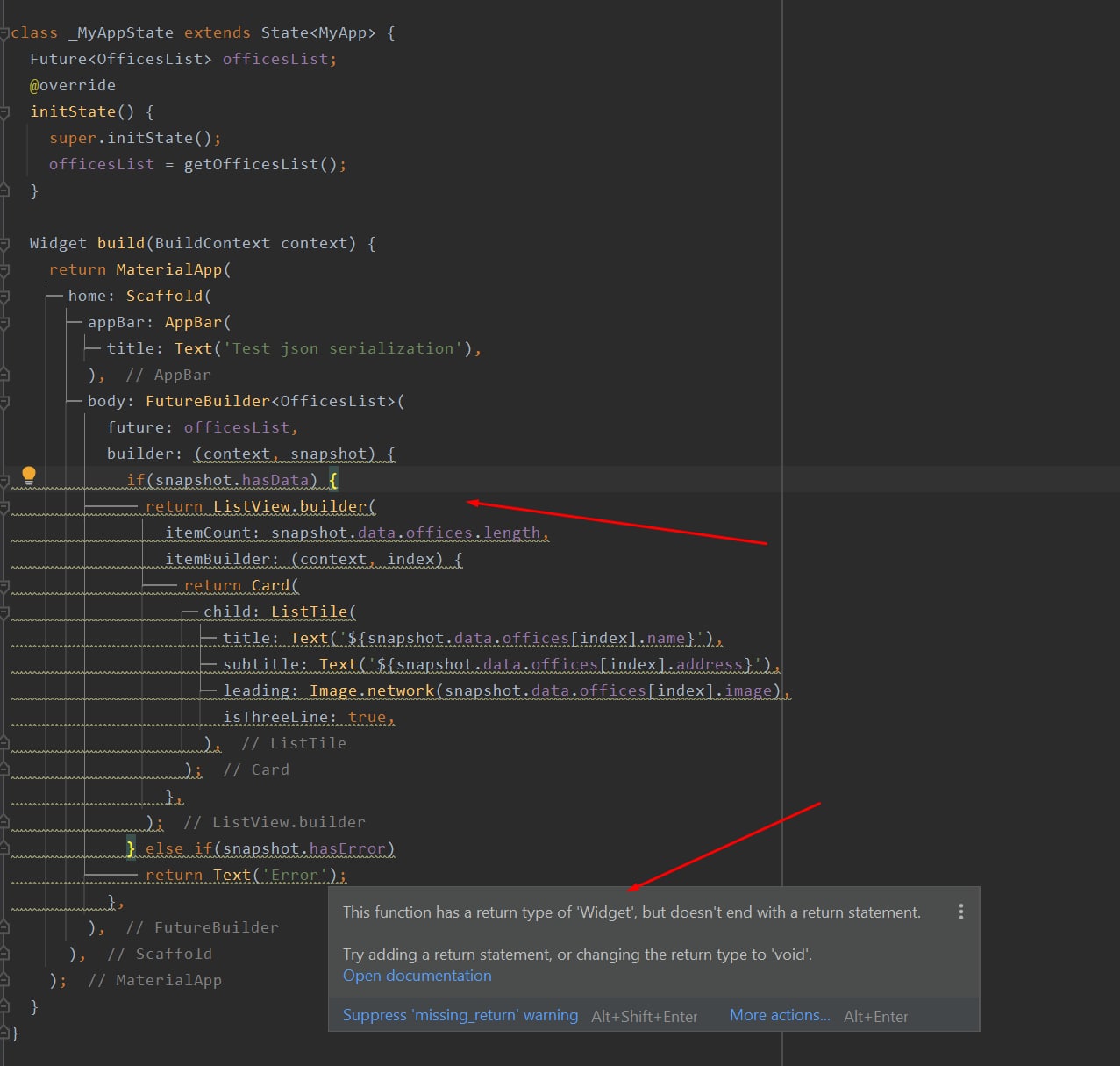Collapse the appBar: AppBar( fold marker
The image size is (1120, 1066).
(4, 323)
